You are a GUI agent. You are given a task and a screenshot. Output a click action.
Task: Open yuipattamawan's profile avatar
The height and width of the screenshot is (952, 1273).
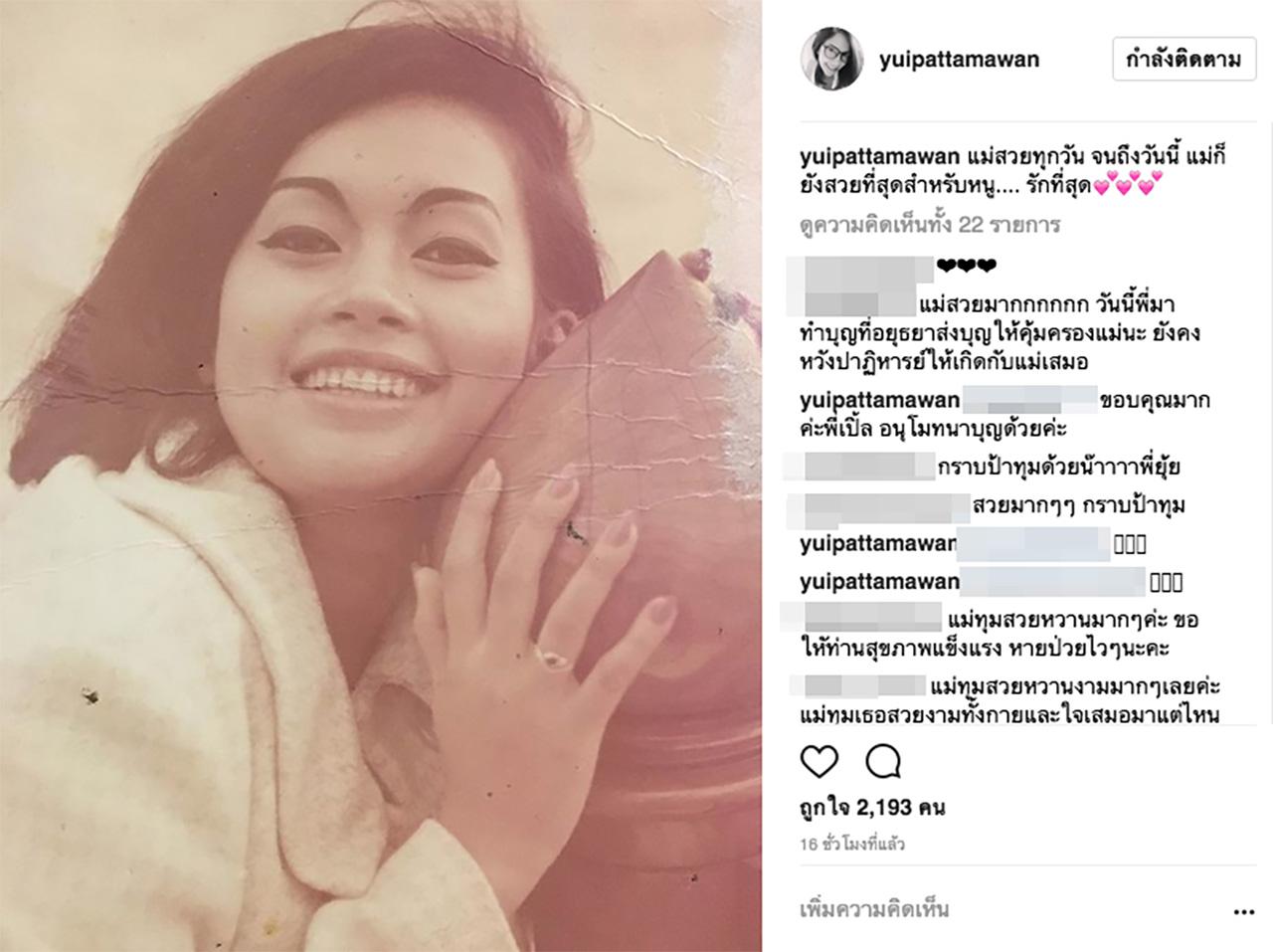[831, 60]
